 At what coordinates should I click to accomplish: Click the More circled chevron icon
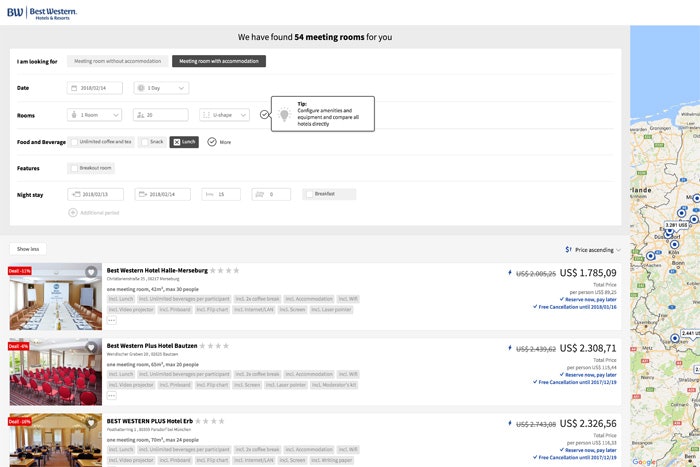212,142
